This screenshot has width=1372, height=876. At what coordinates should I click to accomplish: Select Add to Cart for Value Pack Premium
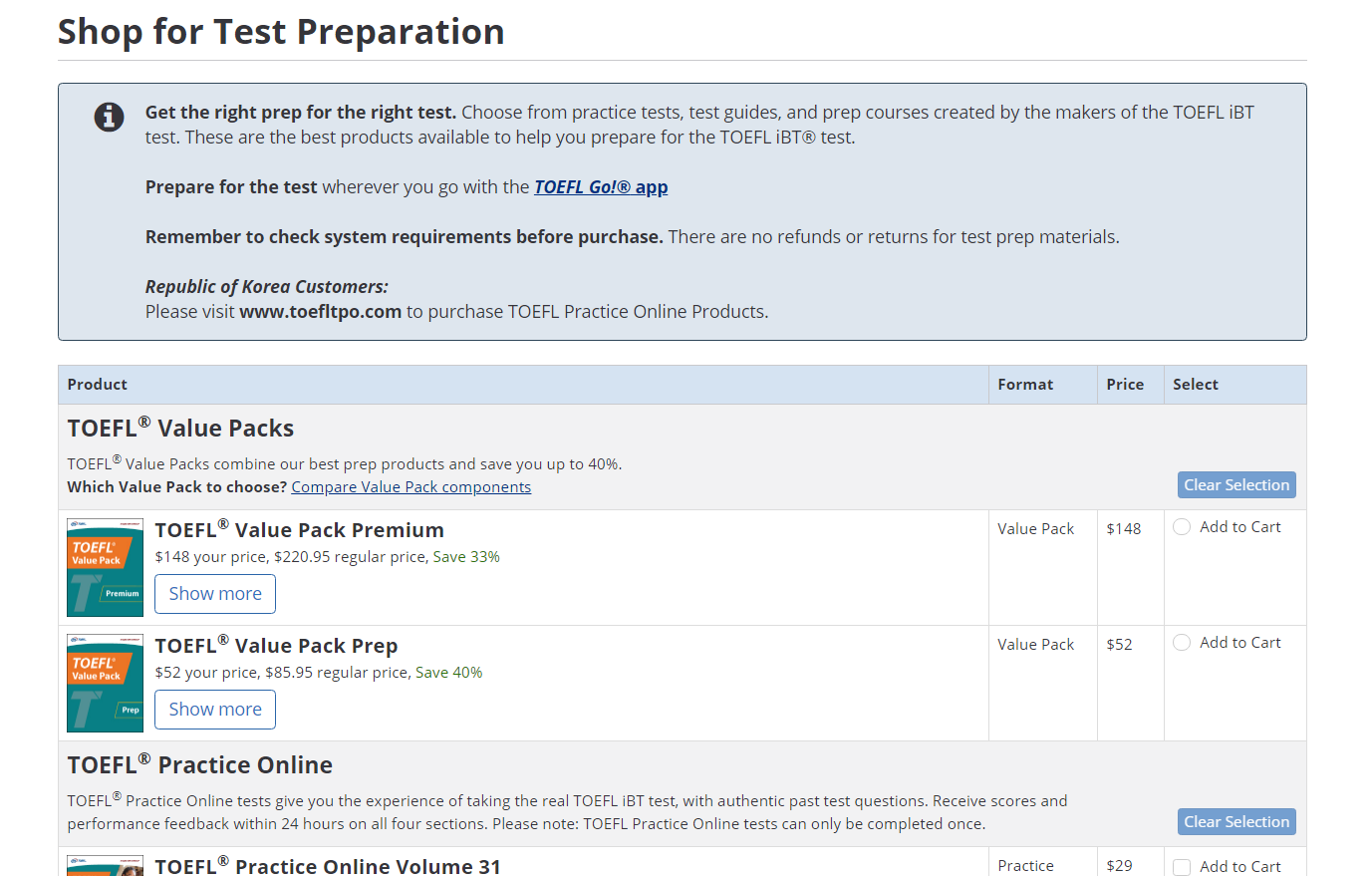coord(1182,527)
